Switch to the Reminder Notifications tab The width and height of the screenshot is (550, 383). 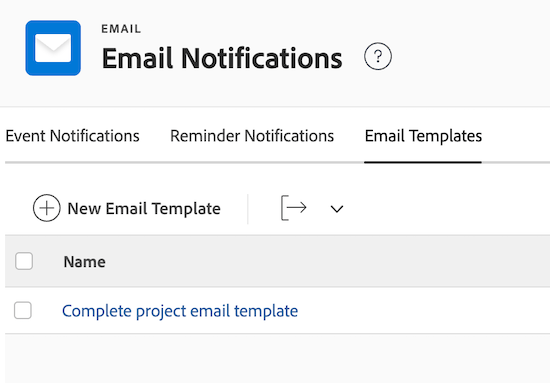click(x=252, y=136)
